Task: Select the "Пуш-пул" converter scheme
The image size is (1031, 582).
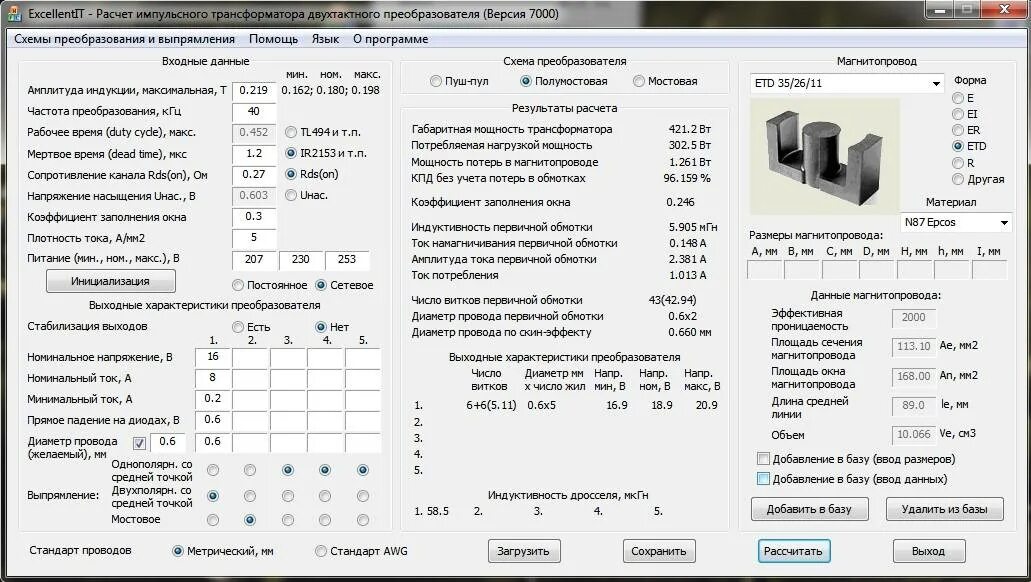Action: pos(436,82)
